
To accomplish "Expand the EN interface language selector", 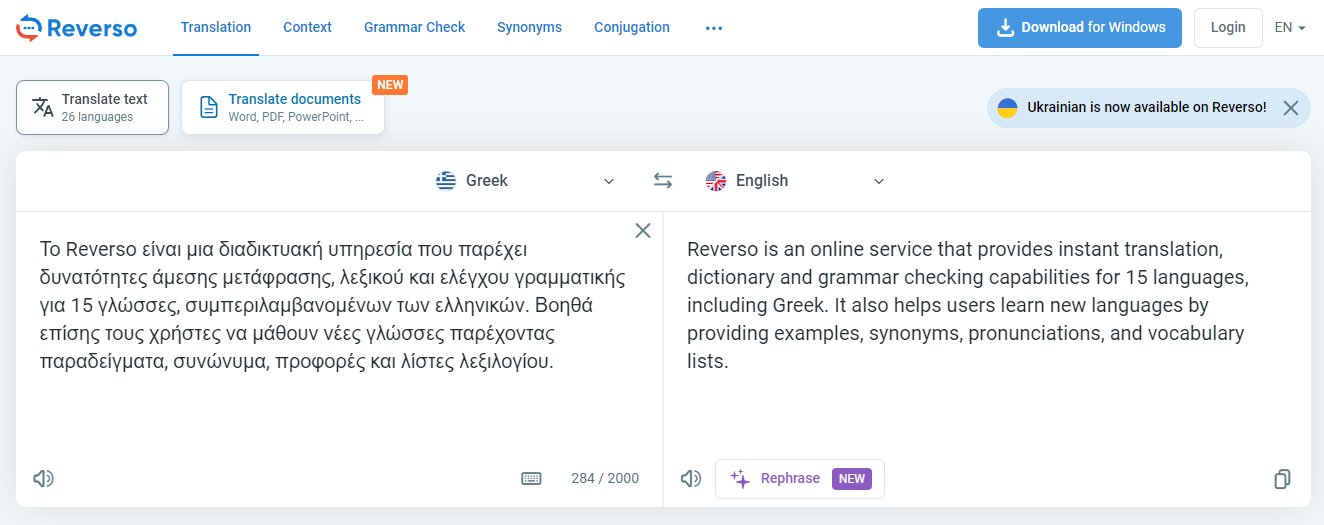I will click(x=1290, y=28).
